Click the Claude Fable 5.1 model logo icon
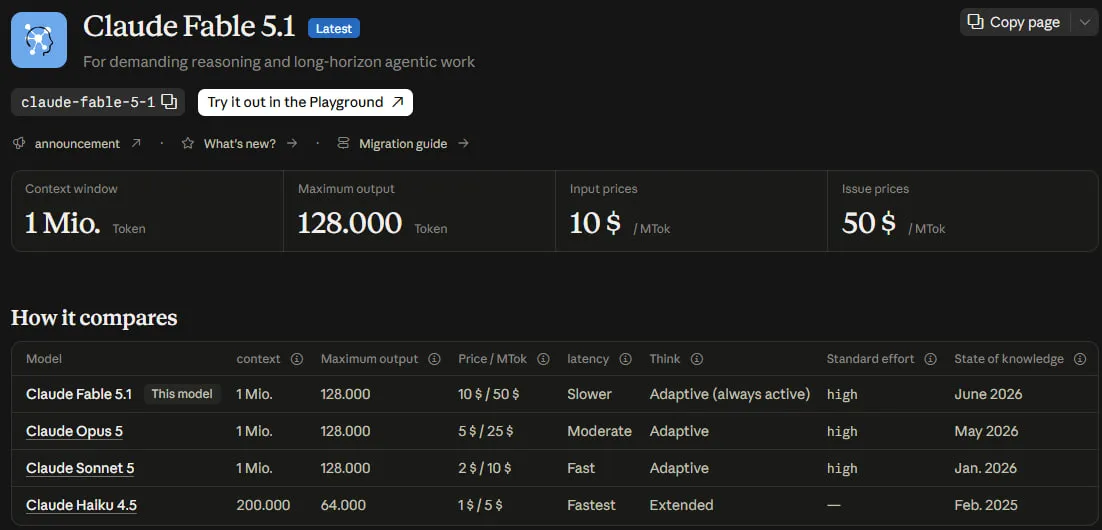1102x530 pixels. click(39, 40)
